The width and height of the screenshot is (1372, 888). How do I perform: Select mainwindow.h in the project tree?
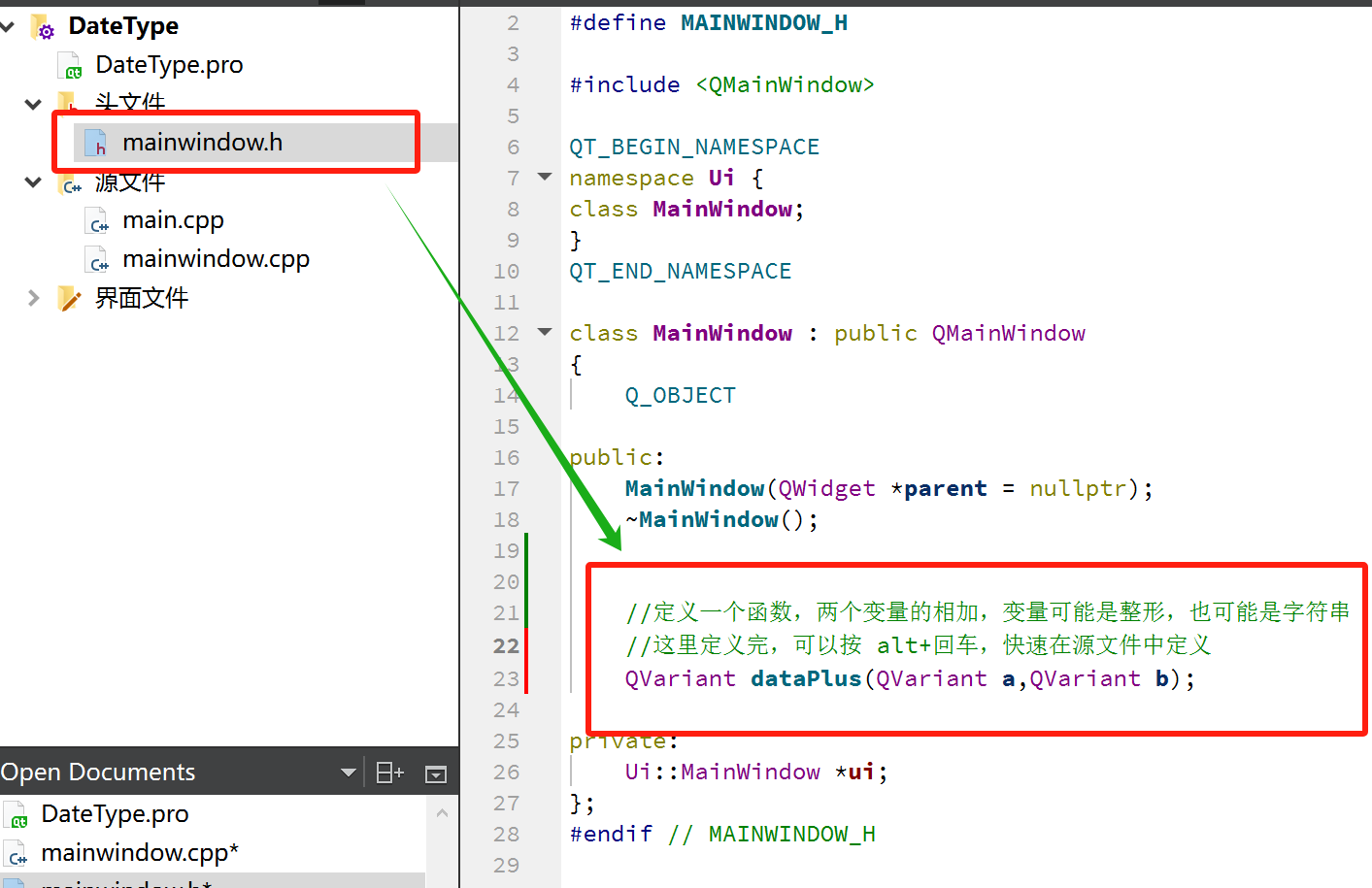202,143
